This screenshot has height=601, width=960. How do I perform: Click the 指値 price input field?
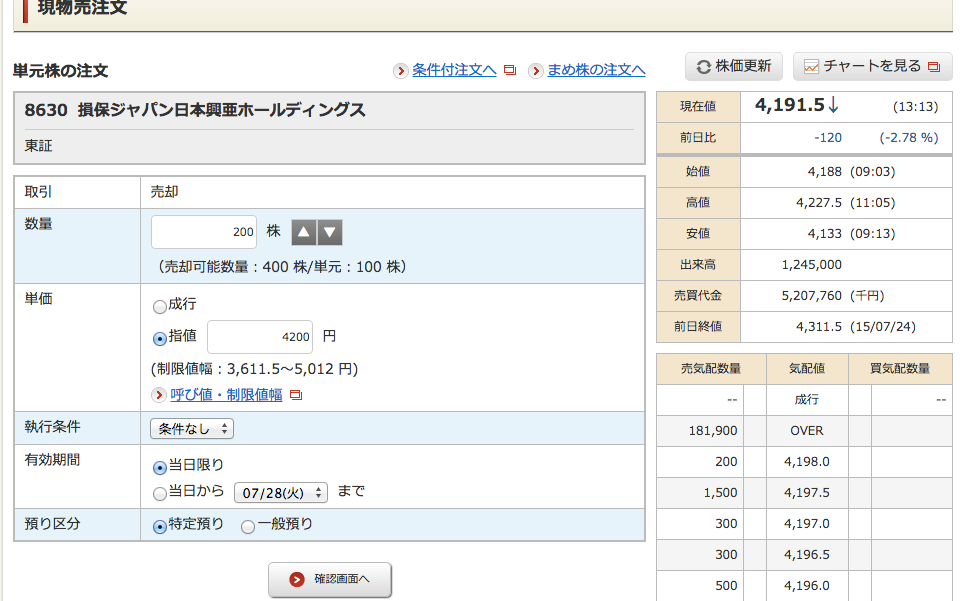pyautogui.click(x=260, y=337)
